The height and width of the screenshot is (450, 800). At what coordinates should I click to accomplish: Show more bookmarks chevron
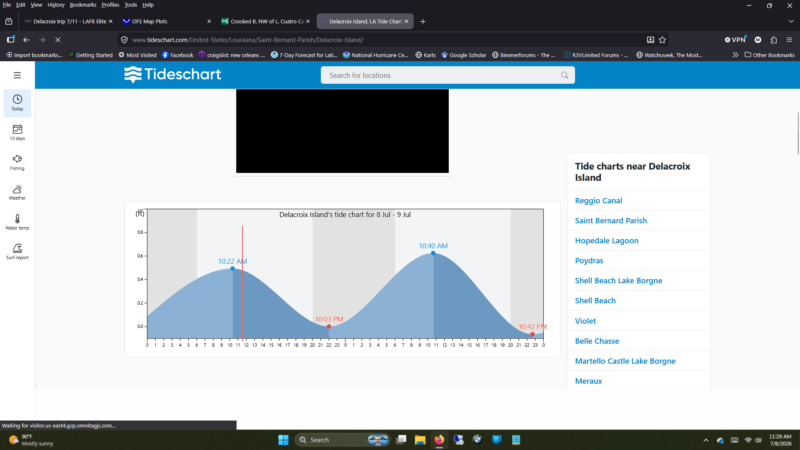[735, 55]
